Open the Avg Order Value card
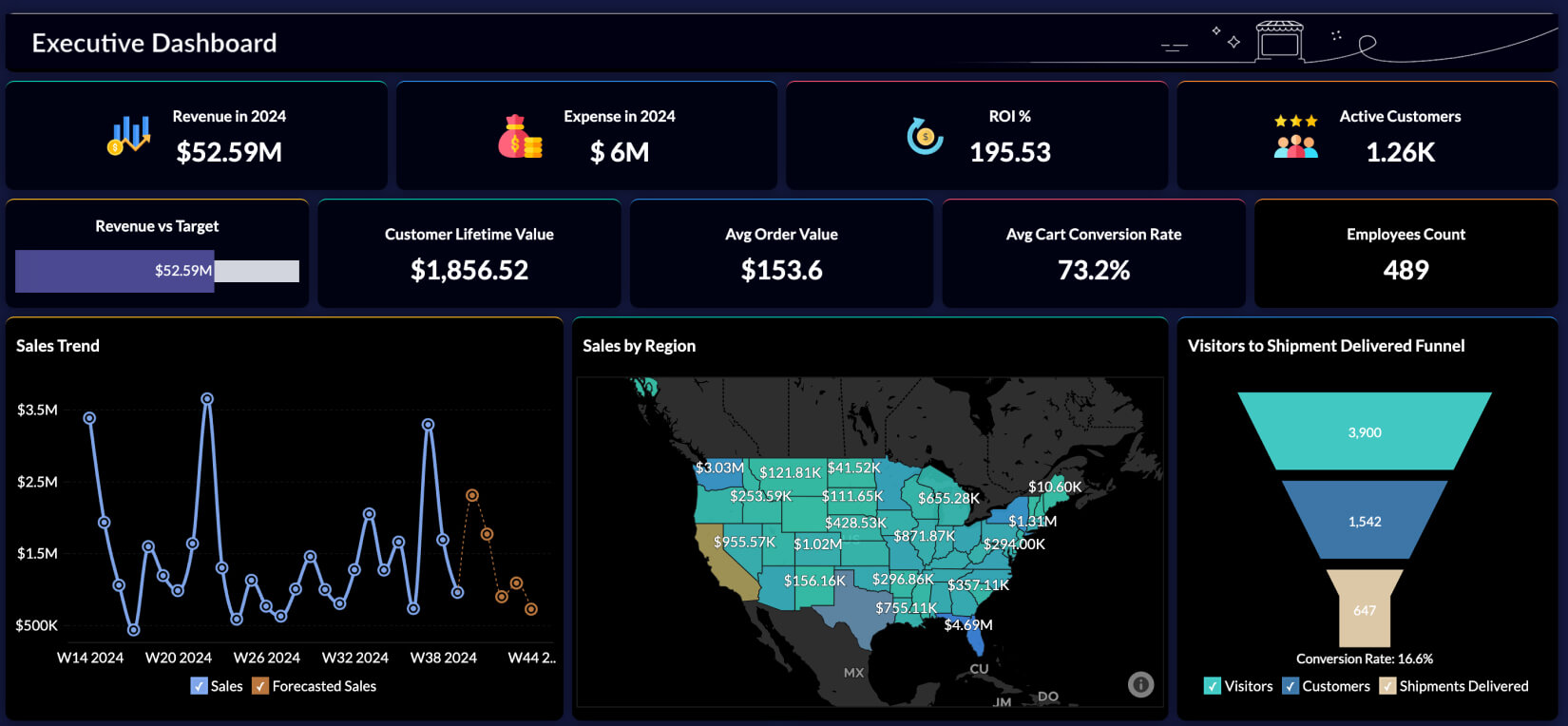This screenshot has height=726, width=1568. (781, 254)
